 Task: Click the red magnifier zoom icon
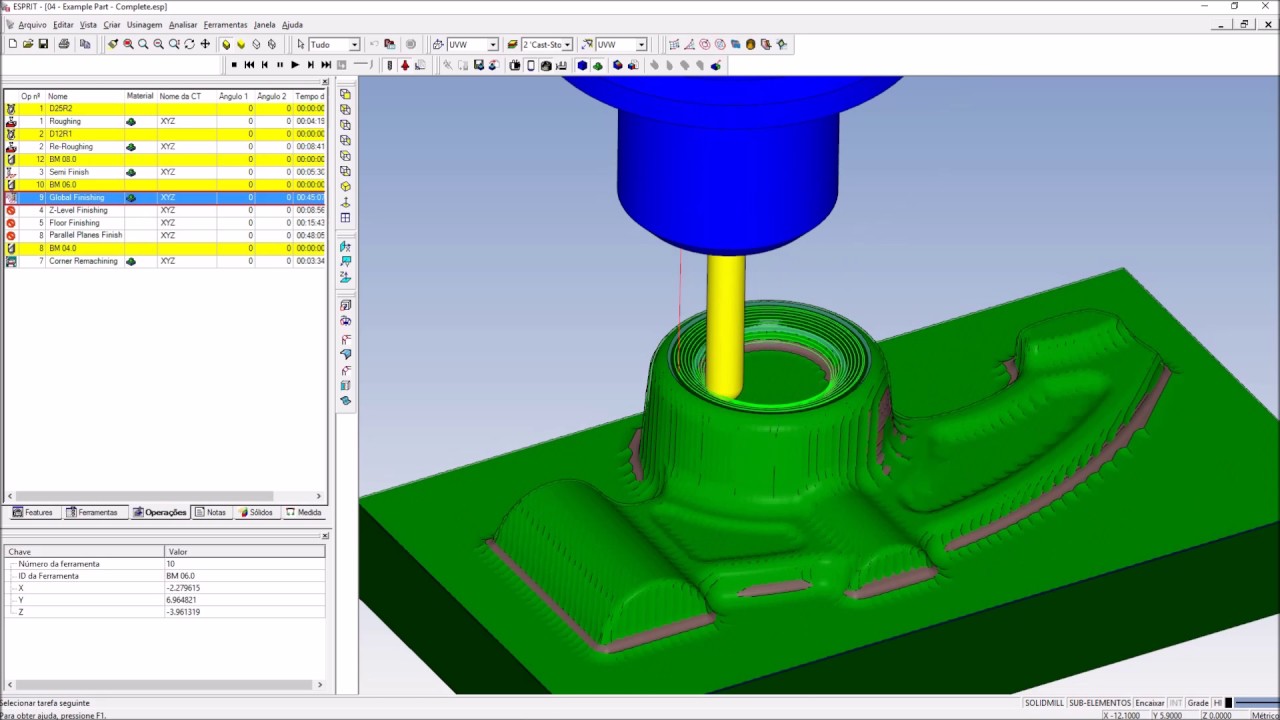pyautogui.click(x=128, y=44)
